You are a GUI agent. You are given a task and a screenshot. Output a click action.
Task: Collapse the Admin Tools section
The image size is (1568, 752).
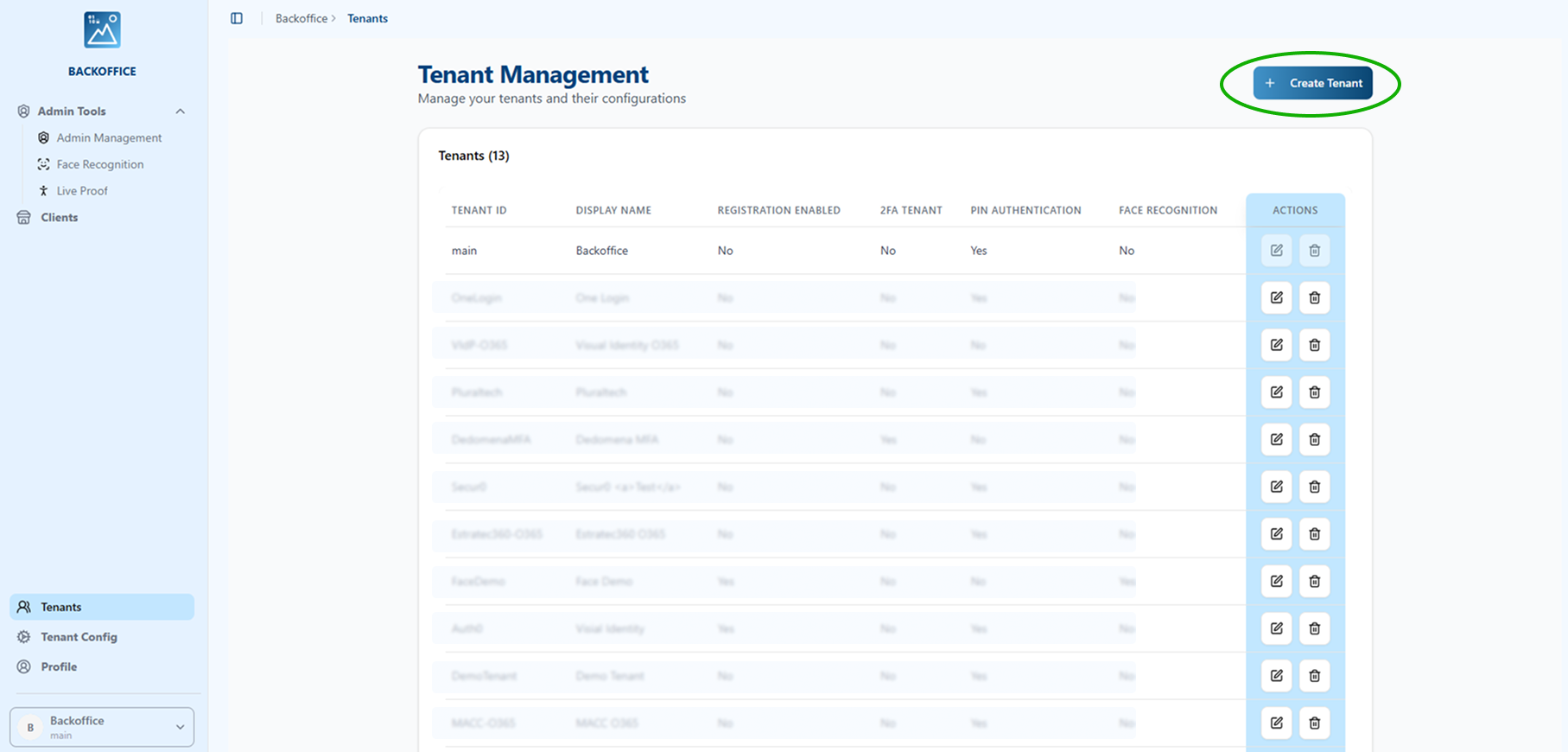click(180, 112)
